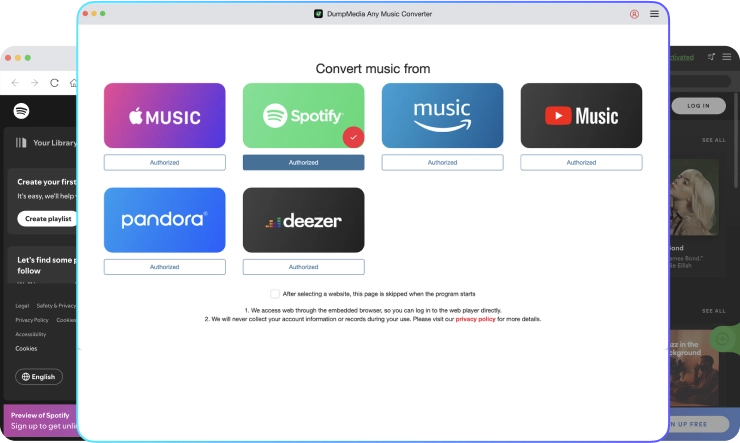Image resolution: width=740 pixels, height=443 pixels.
Task: Click Create playlist button in Spotify window
Action: tap(48, 218)
